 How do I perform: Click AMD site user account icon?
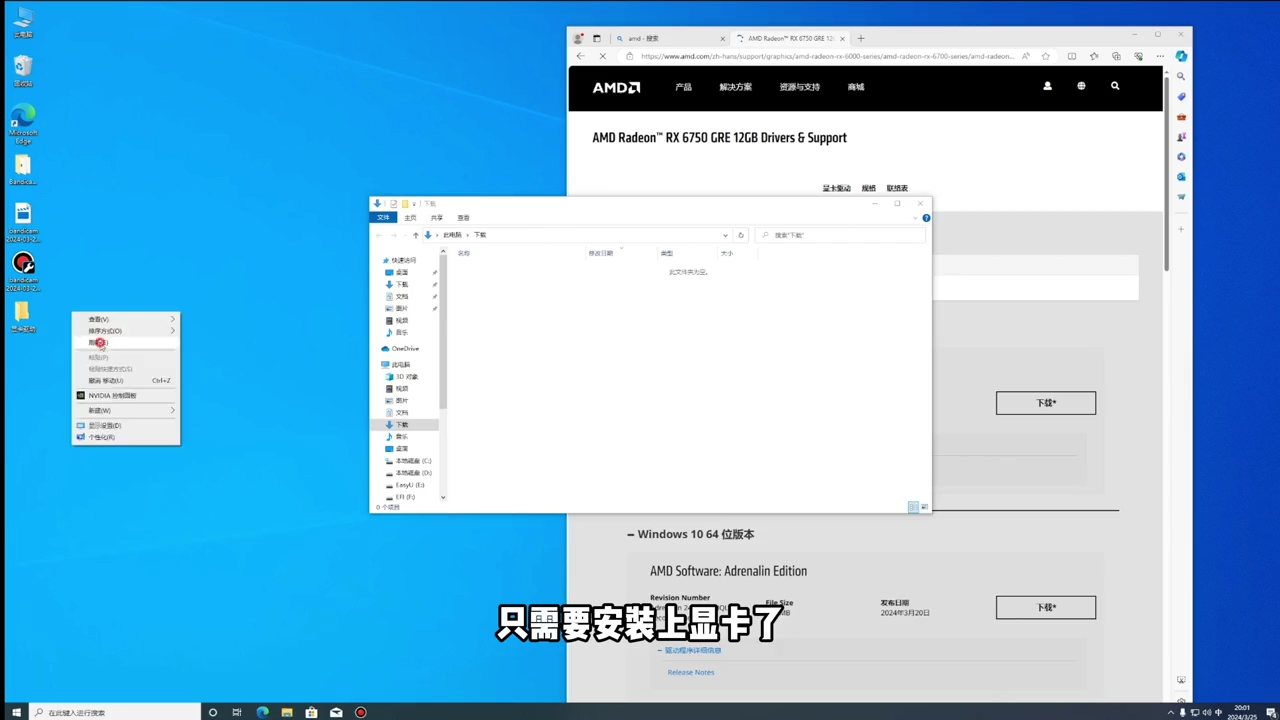[1047, 86]
